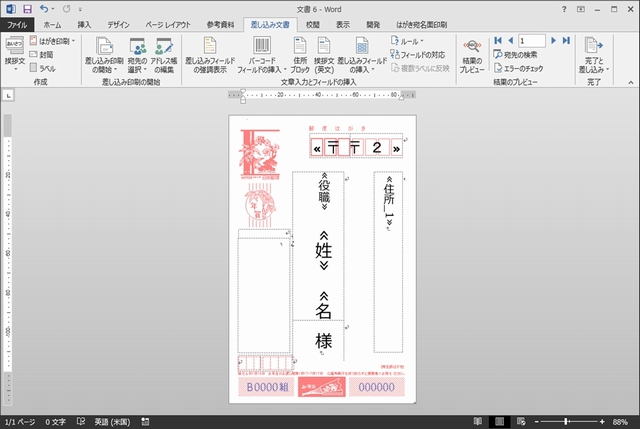Viewport: 640px width, 429px height.
Task: Click the 様 honorific text
Action: (323, 341)
